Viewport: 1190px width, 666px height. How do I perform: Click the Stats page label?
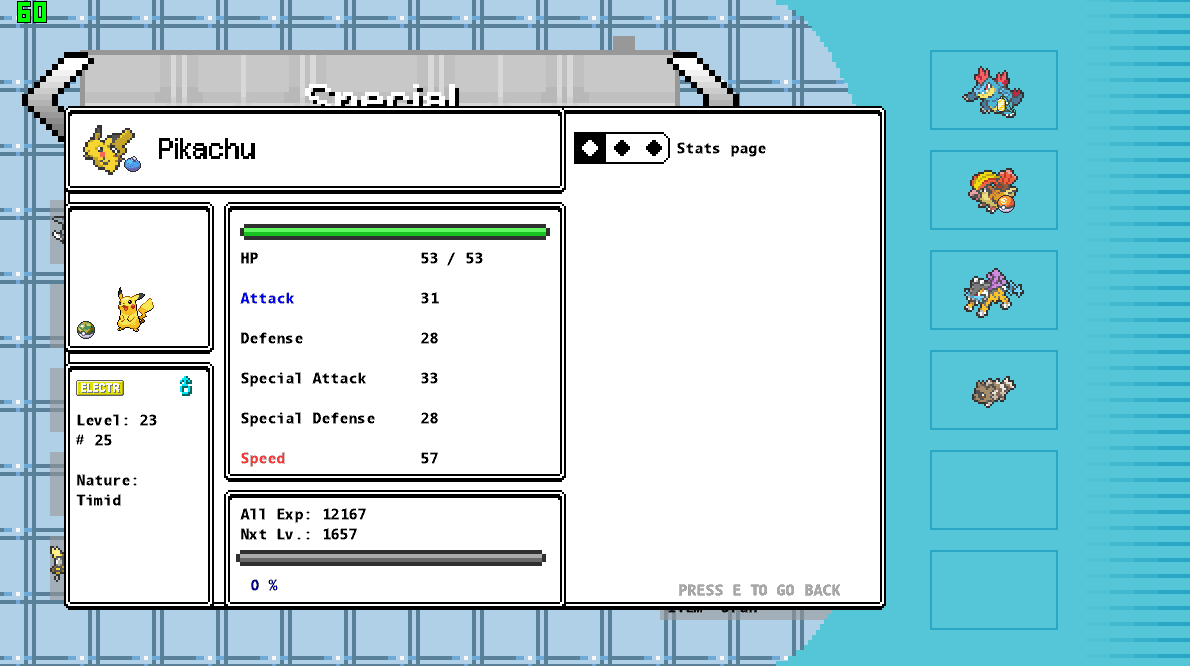pos(722,149)
